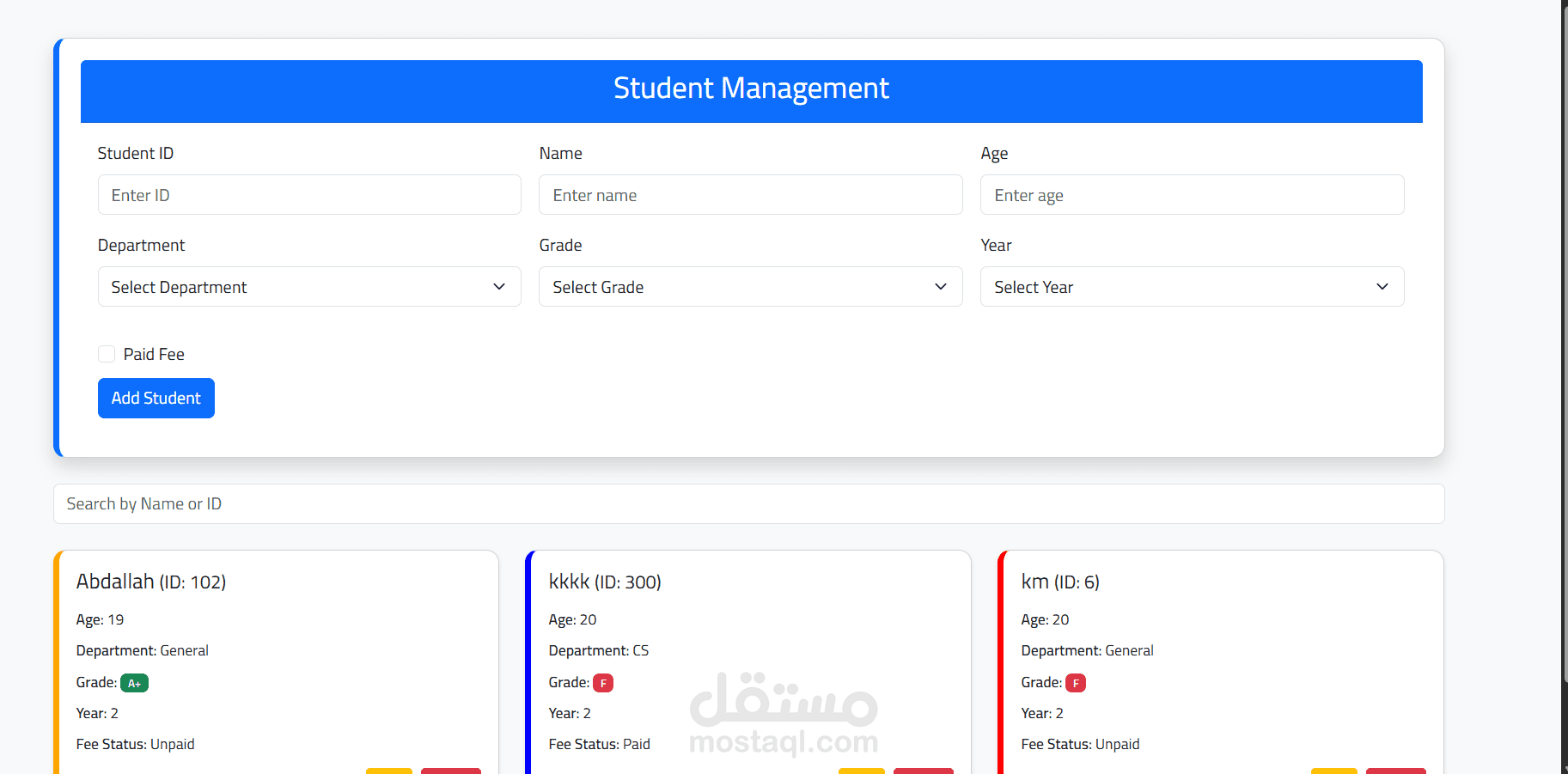Click the F grade badge on kkkk's card

pyautogui.click(x=603, y=683)
